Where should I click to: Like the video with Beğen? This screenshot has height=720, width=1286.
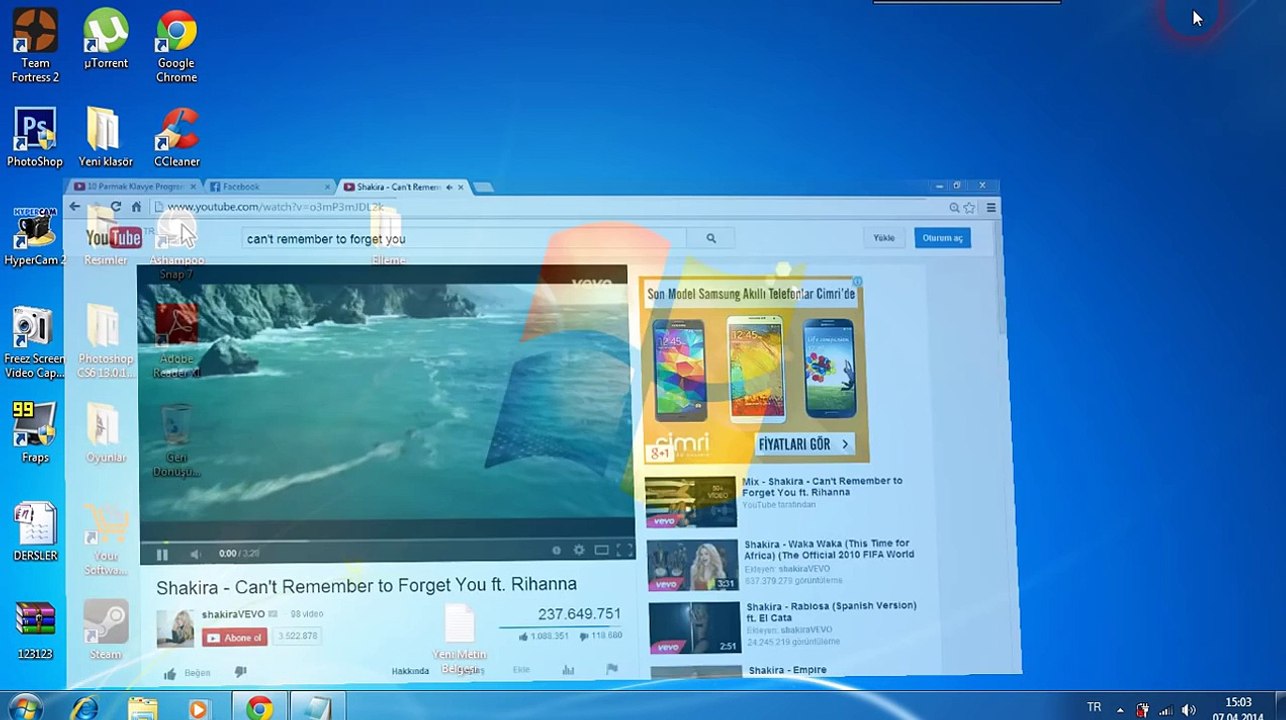[x=188, y=673]
